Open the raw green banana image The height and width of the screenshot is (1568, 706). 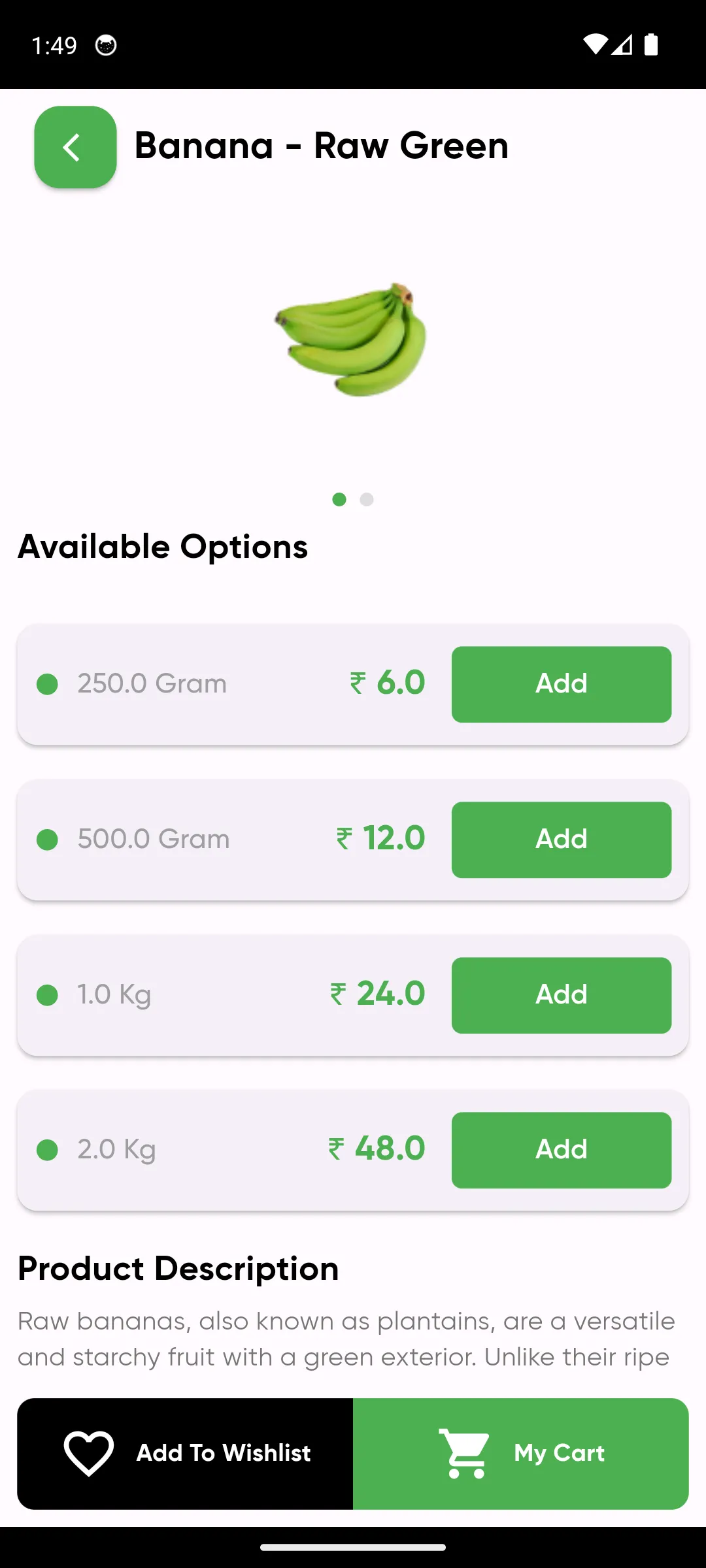(351, 339)
